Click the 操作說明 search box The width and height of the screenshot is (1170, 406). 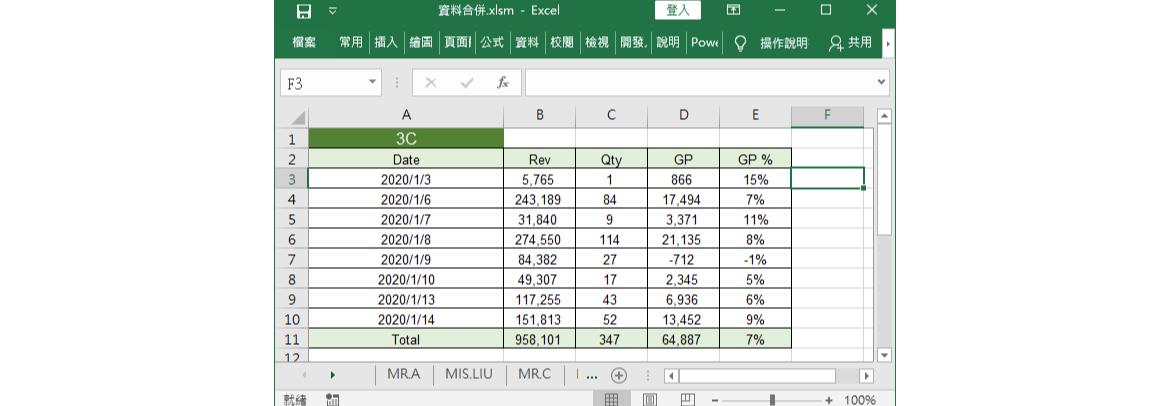point(783,43)
